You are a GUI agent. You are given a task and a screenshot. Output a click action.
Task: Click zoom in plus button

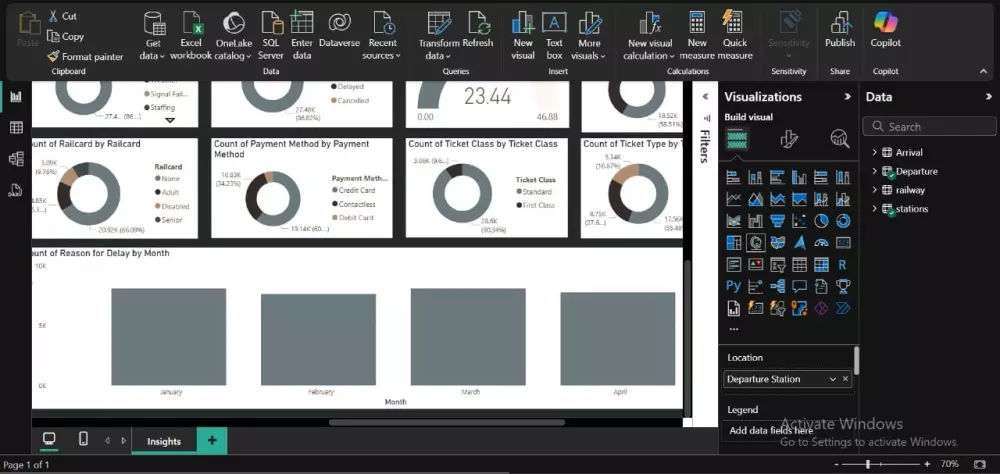tap(927, 464)
